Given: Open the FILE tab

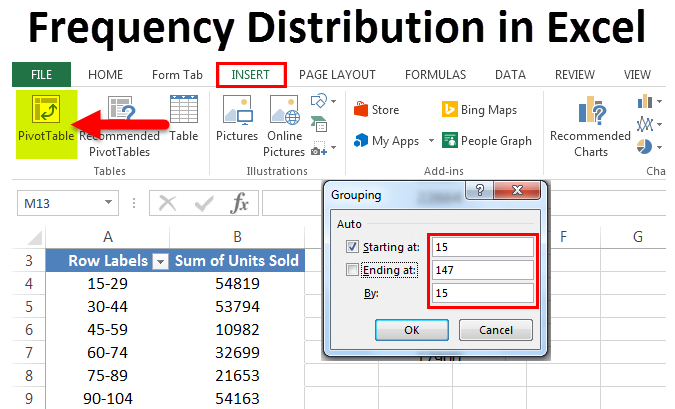Looking at the screenshot, I should [x=41, y=74].
